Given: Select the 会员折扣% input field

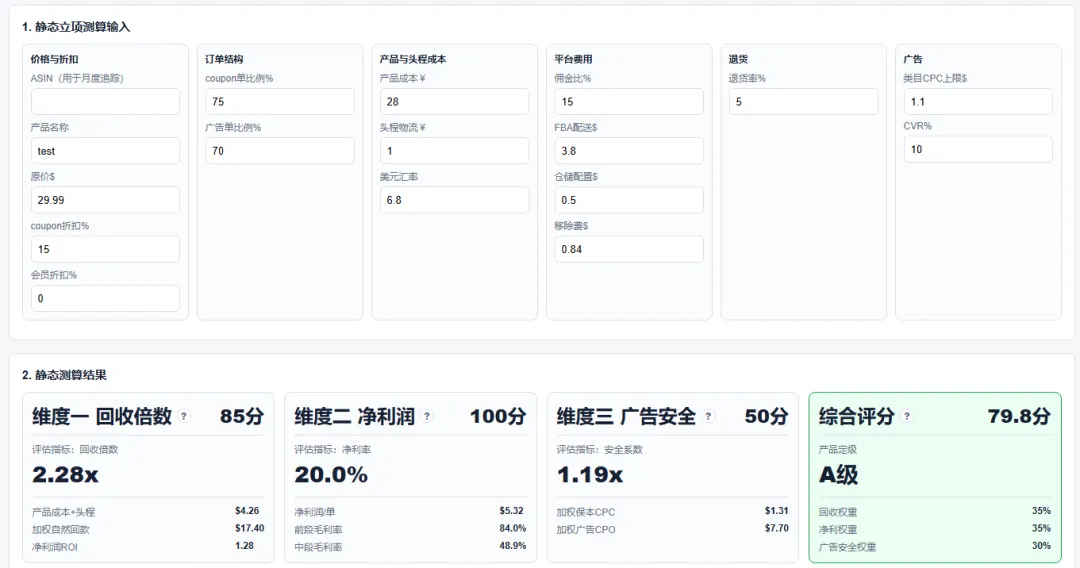Looking at the screenshot, I should point(105,298).
